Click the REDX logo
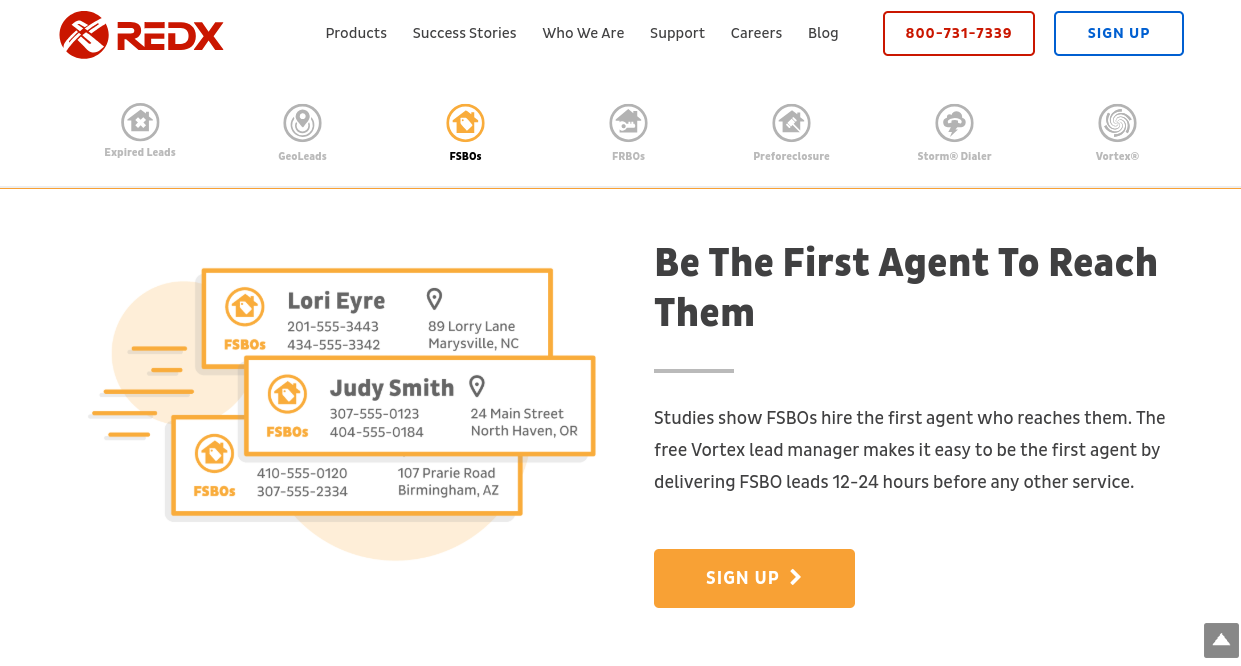This screenshot has height=666, width=1241. coord(141,35)
